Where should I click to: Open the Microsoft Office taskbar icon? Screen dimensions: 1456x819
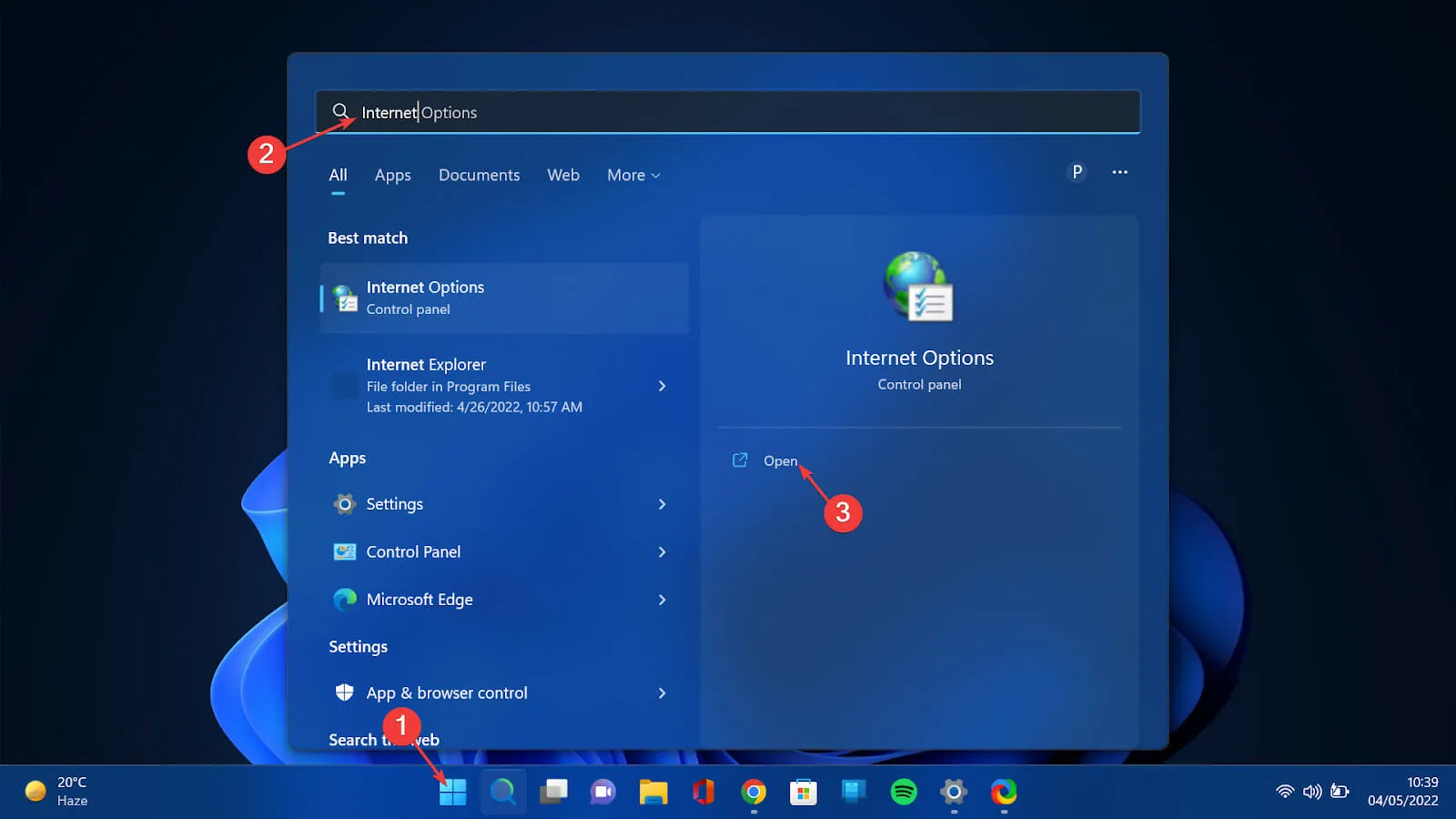[703, 792]
